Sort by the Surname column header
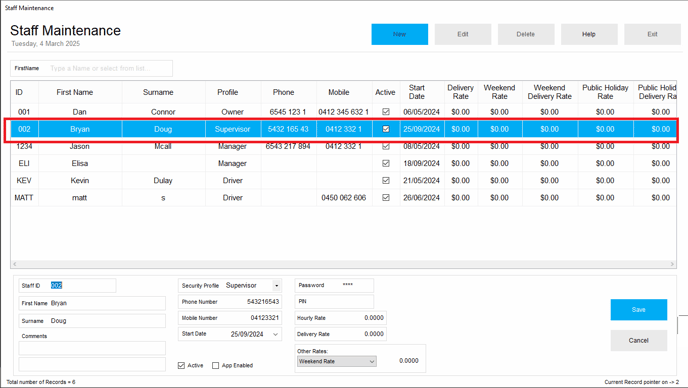This screenshot has height=388, width=688. click(x=163, y=92)
